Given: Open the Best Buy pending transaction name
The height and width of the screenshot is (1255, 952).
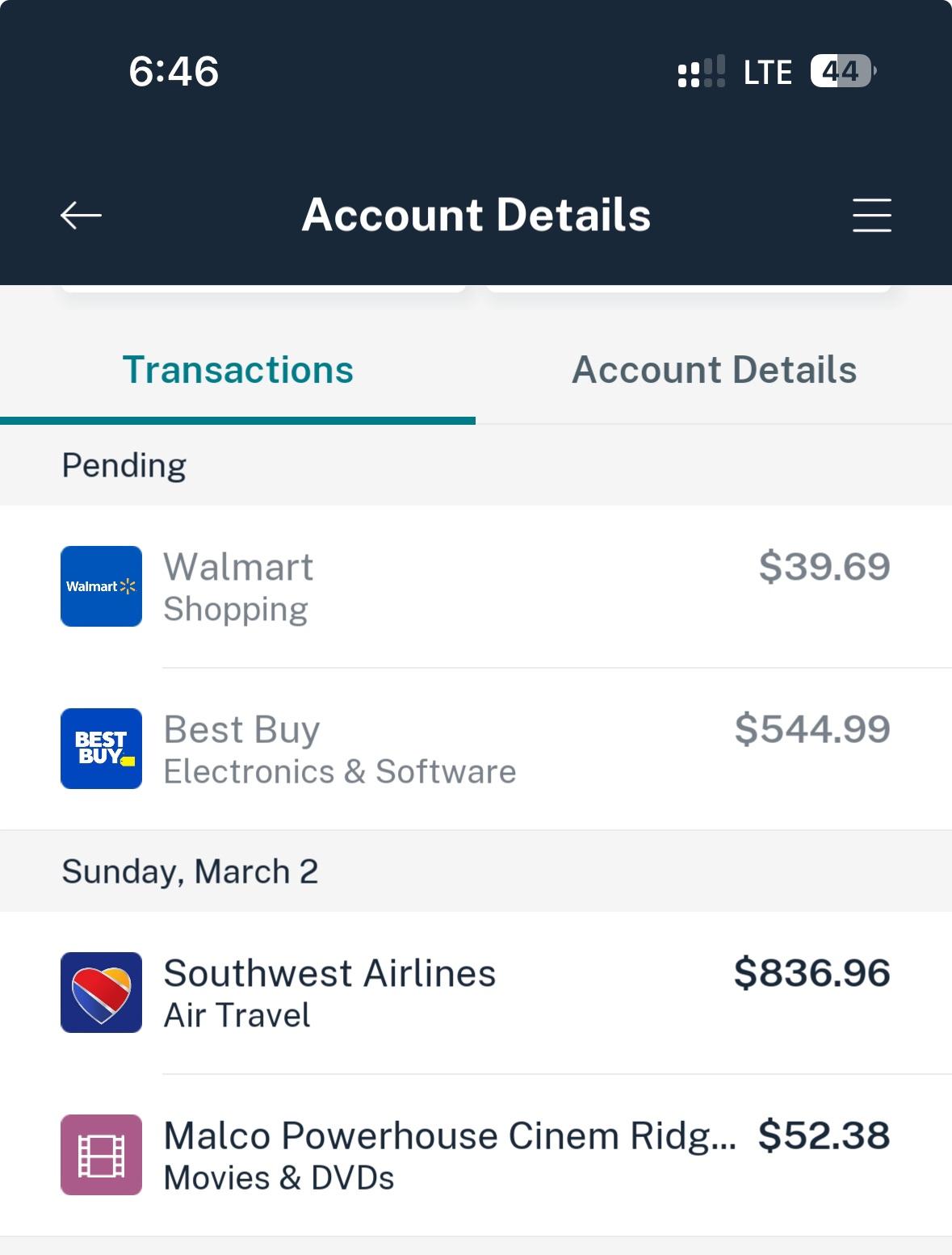Looking at the screenshot, I should pos(241,730).
